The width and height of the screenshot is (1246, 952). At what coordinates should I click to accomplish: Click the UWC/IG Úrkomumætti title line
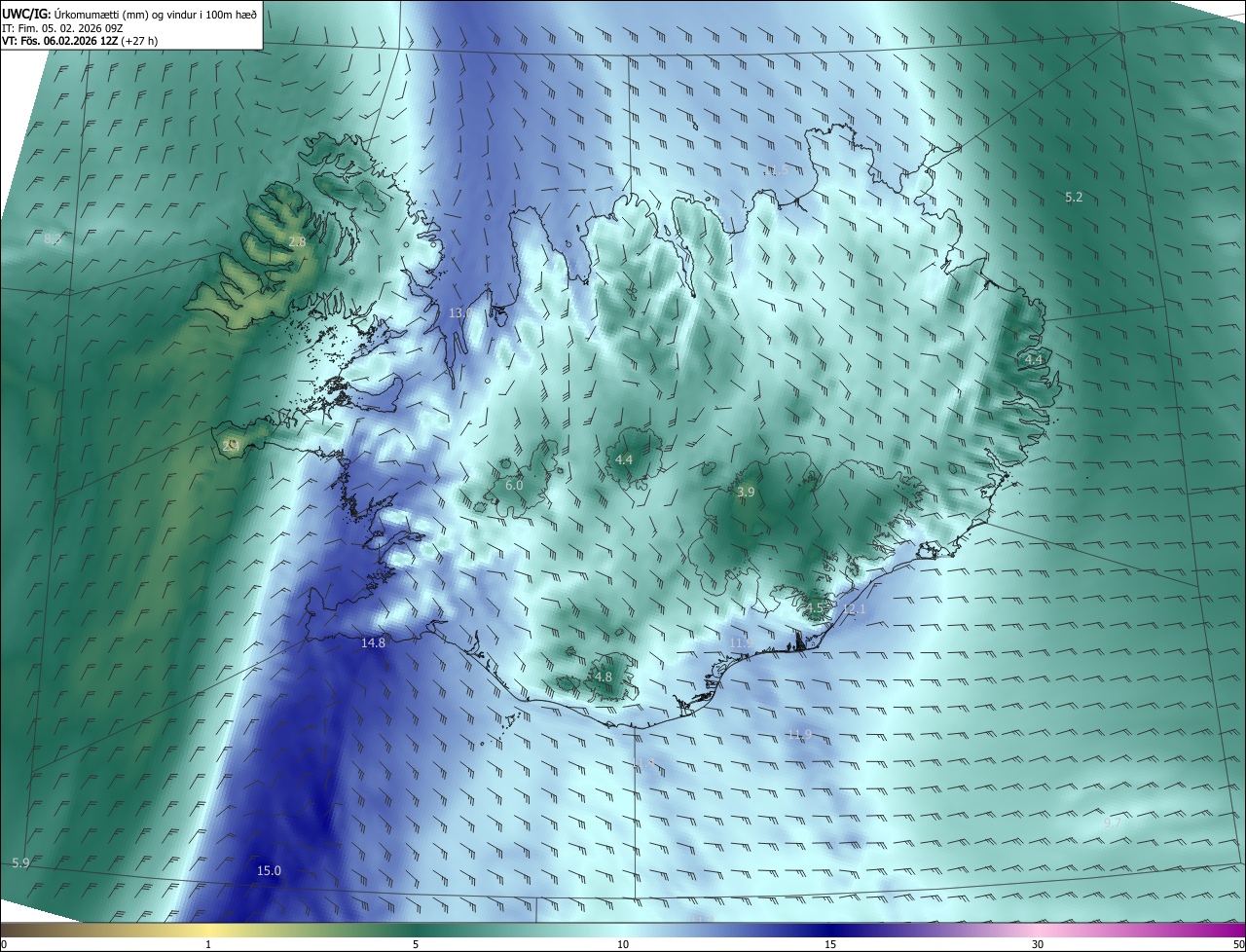(129, 14)
